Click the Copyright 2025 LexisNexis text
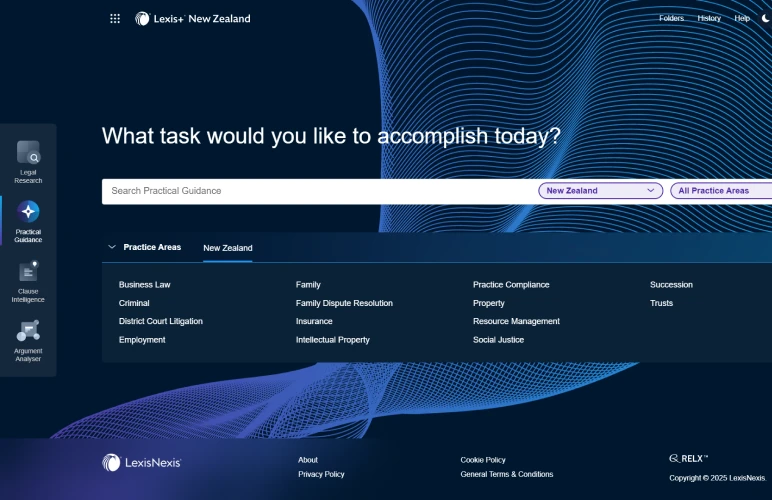Image resolution: width=772 pixels, height=500 pixels. click(x=717, y=478)
